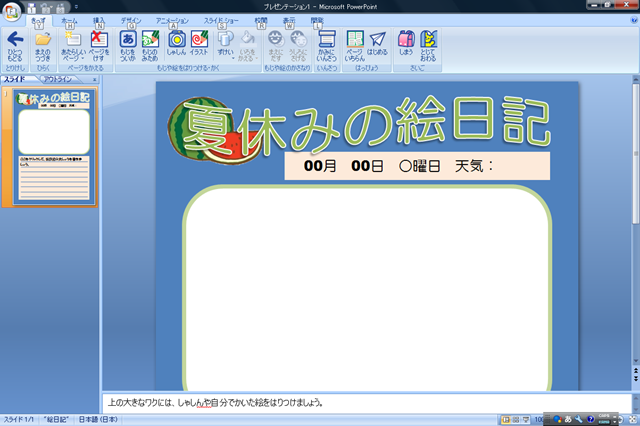The height and width of the screenshot is (426, 640).
Task: Open the 表示 ribbon tab
Action: [x=289, y=20]
